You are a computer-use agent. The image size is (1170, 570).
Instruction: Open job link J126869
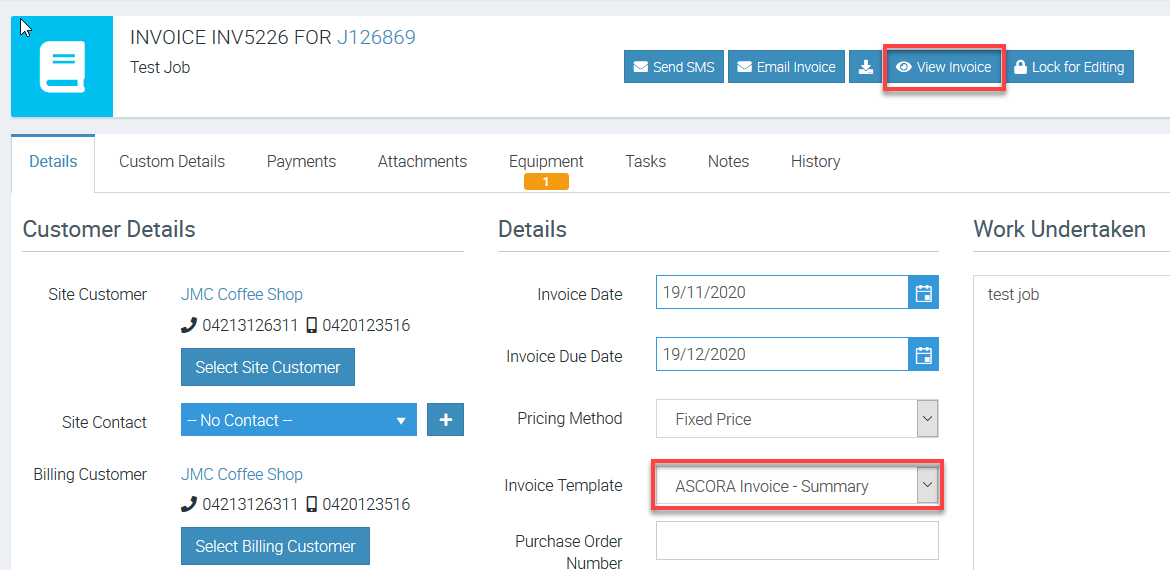coord(376,37)
